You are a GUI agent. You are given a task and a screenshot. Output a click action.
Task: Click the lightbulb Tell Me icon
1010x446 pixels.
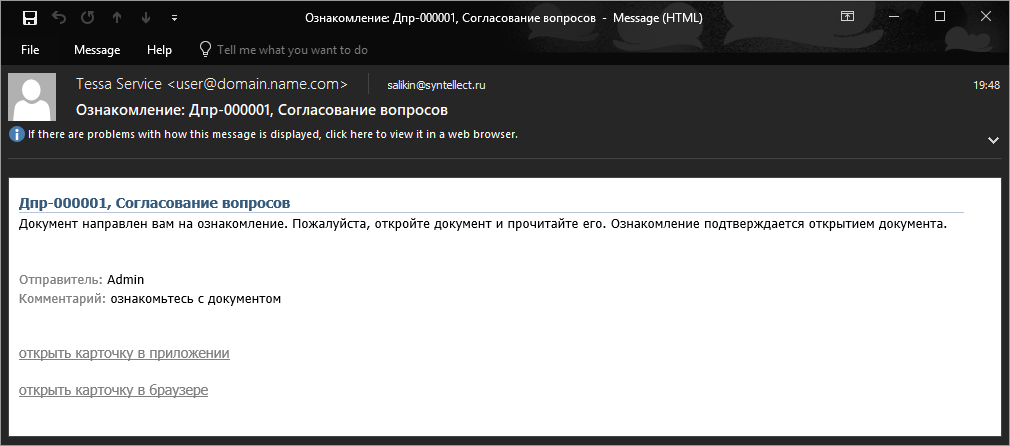click(205, 49)
